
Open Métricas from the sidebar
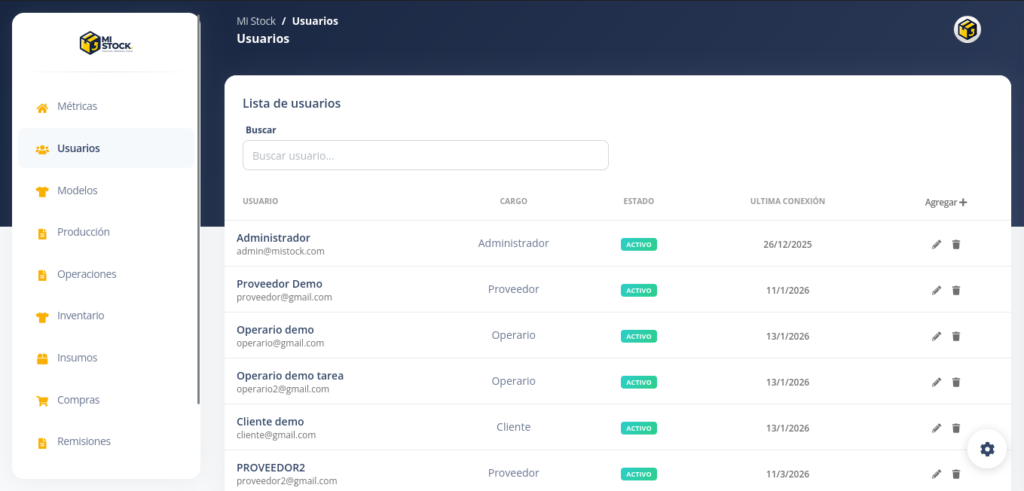coord(77,106)
